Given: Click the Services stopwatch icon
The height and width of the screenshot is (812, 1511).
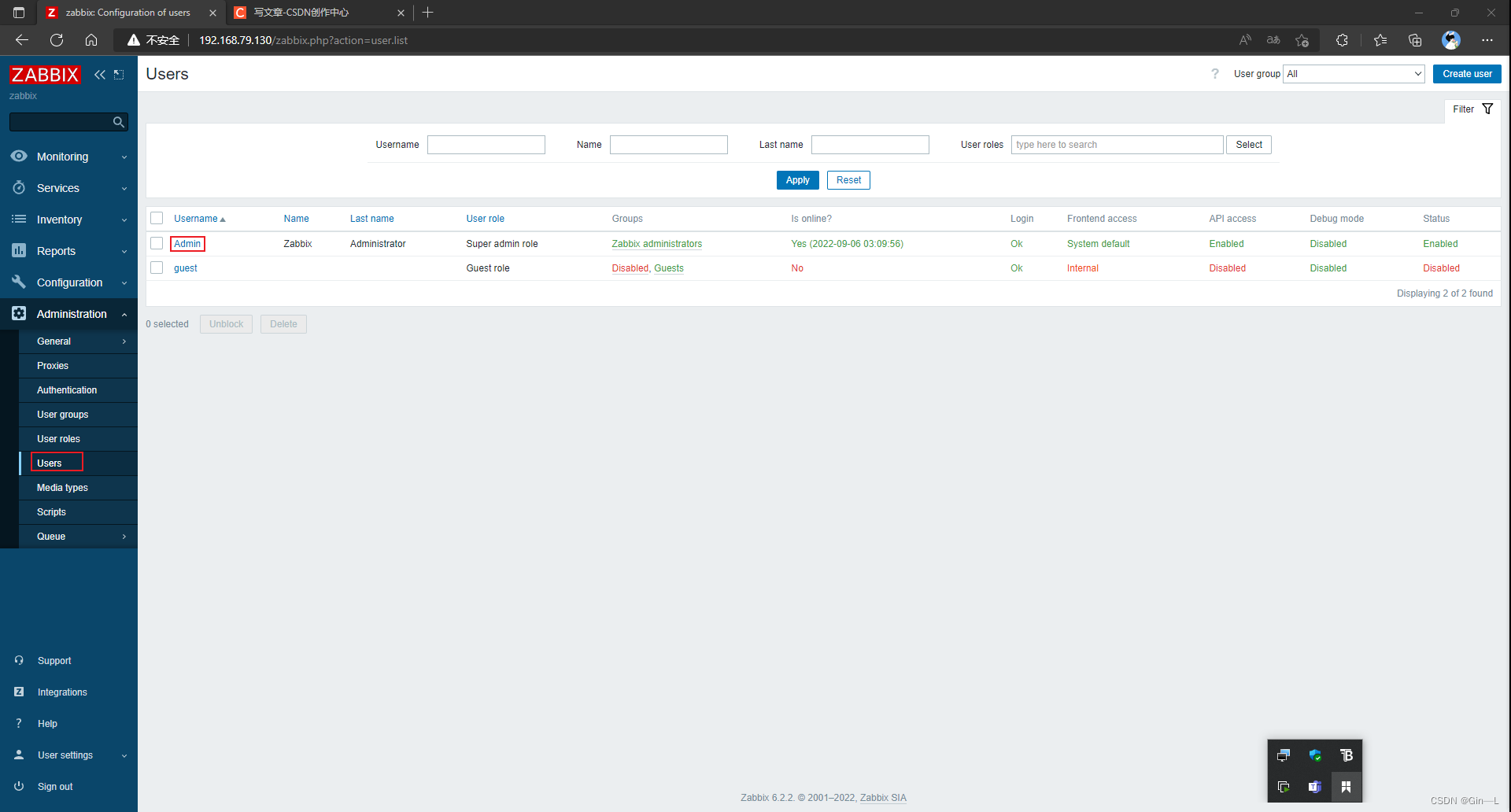Looking at the screenshot, I should pos(19,187).
